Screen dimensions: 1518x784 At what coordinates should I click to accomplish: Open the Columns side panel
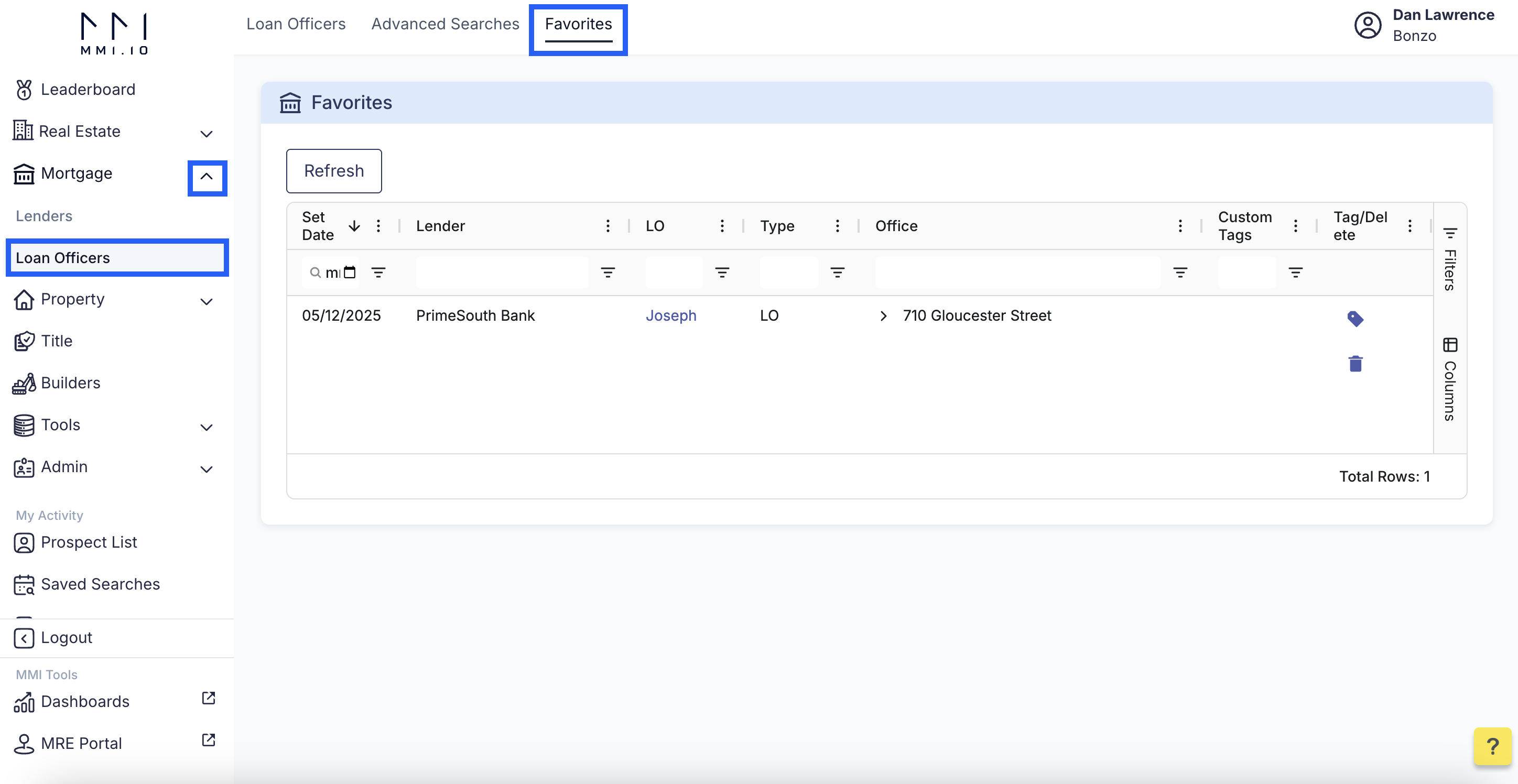[1450, 379]
